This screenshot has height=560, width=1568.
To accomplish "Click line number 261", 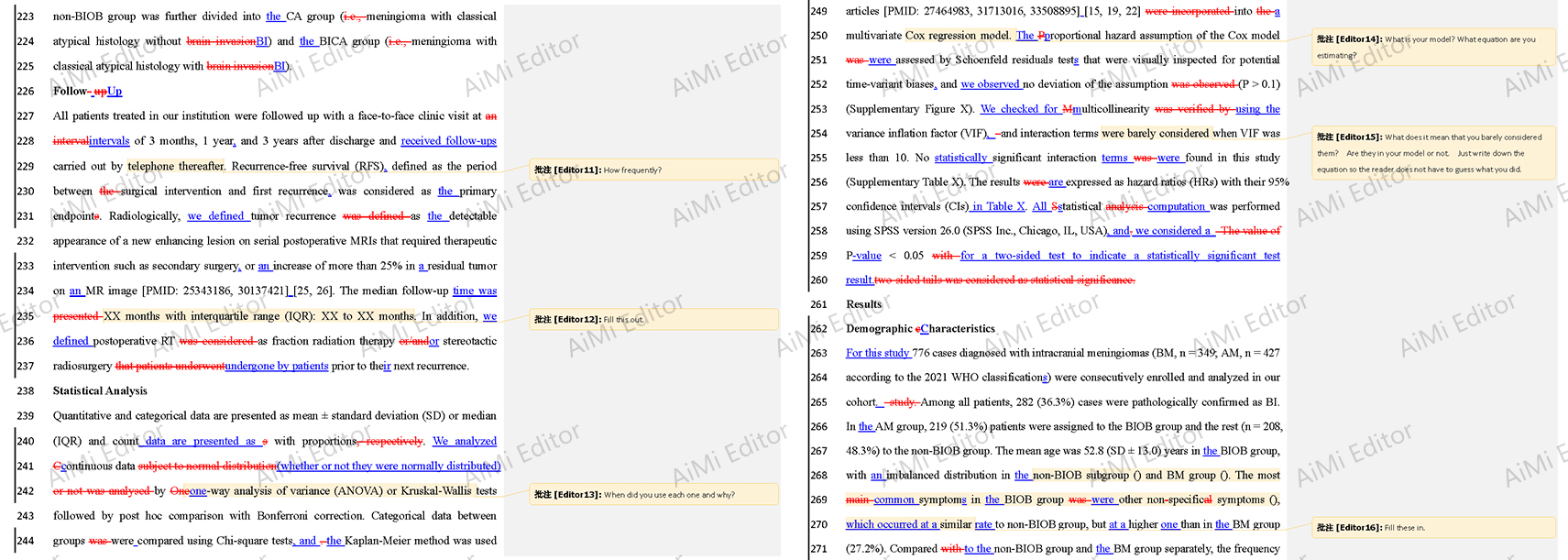I will click(818, 304).
